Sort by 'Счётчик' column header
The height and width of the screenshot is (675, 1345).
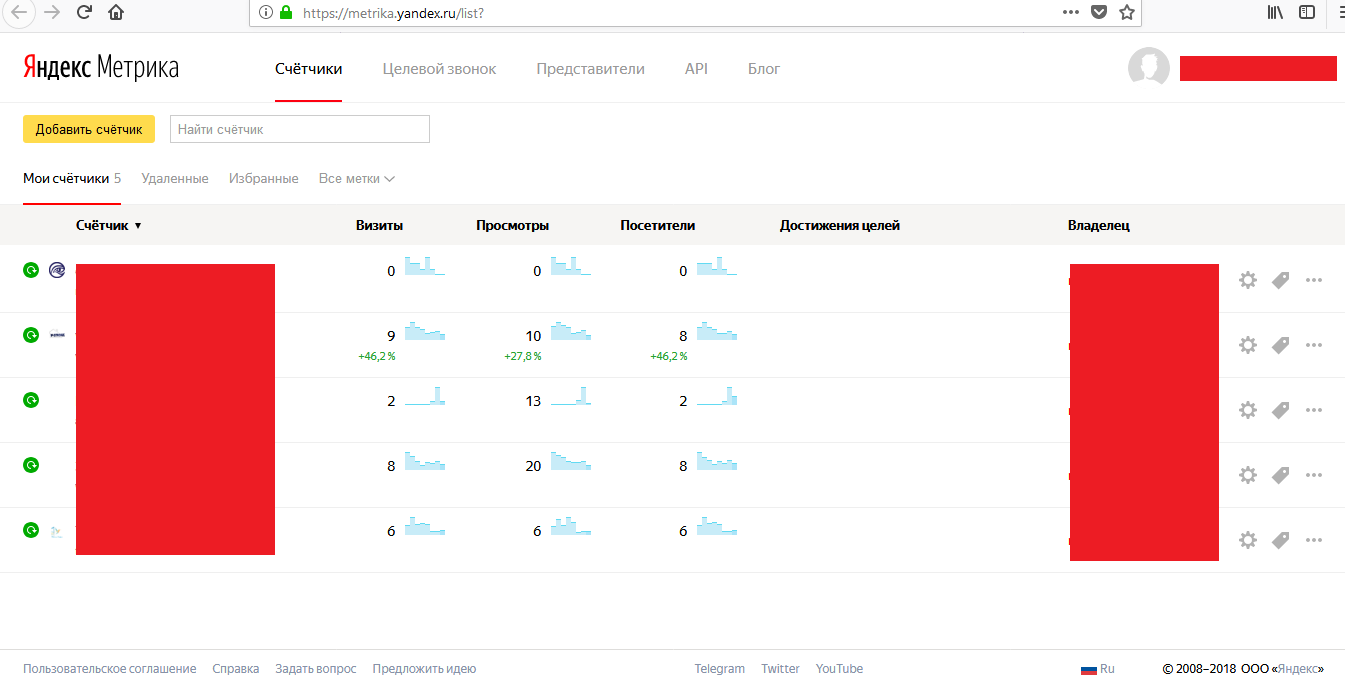109,225
